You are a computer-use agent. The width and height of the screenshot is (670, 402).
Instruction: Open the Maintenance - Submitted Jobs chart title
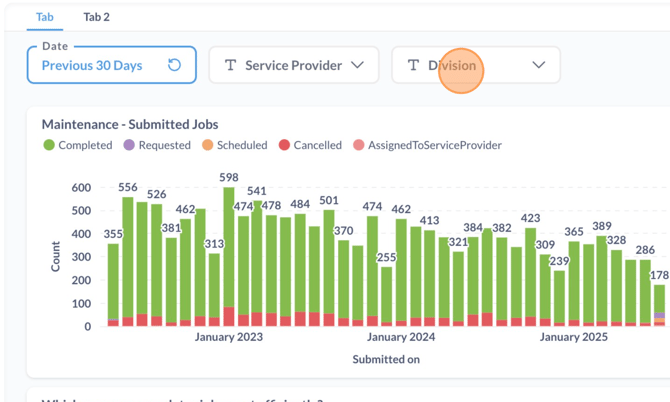click(130, 124)
